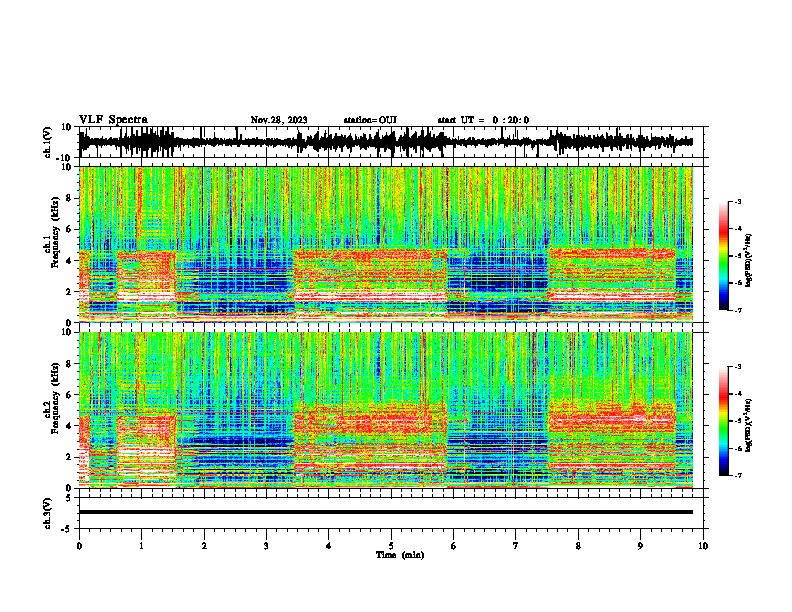This screenshot has height=612, width=792.
Task: Click time tick label "4" on time axis
Action: [x=328, y=546]
